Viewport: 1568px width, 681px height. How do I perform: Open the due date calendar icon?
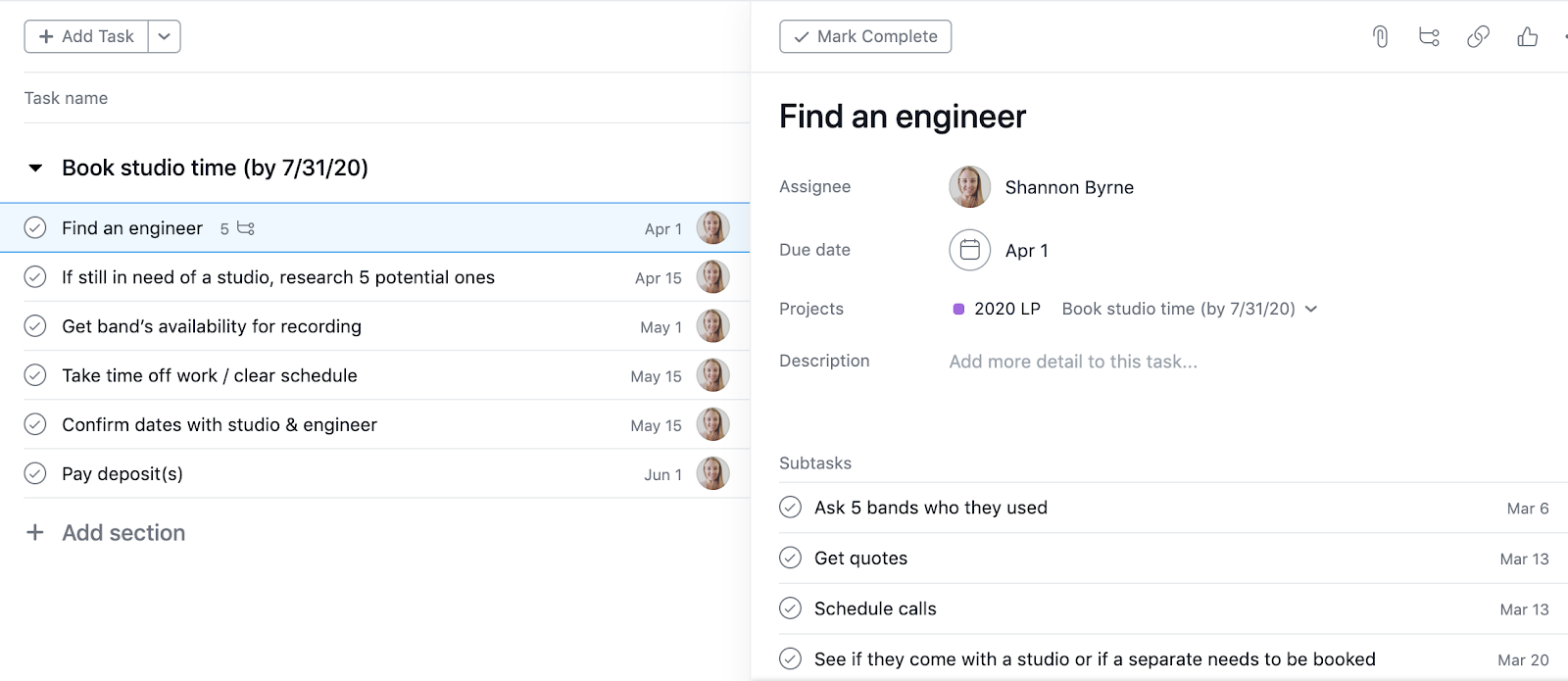[969, 250]
